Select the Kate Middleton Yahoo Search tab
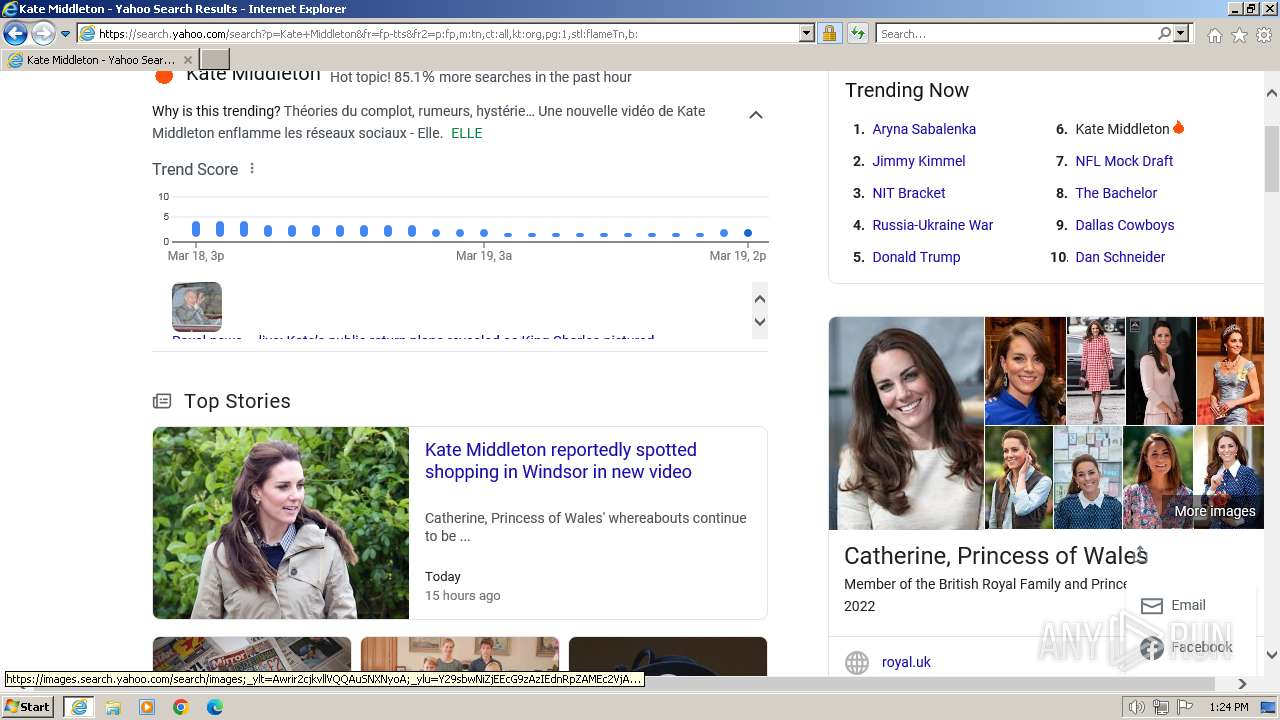This screenshot has height=720, width=1280. [99, 60]
